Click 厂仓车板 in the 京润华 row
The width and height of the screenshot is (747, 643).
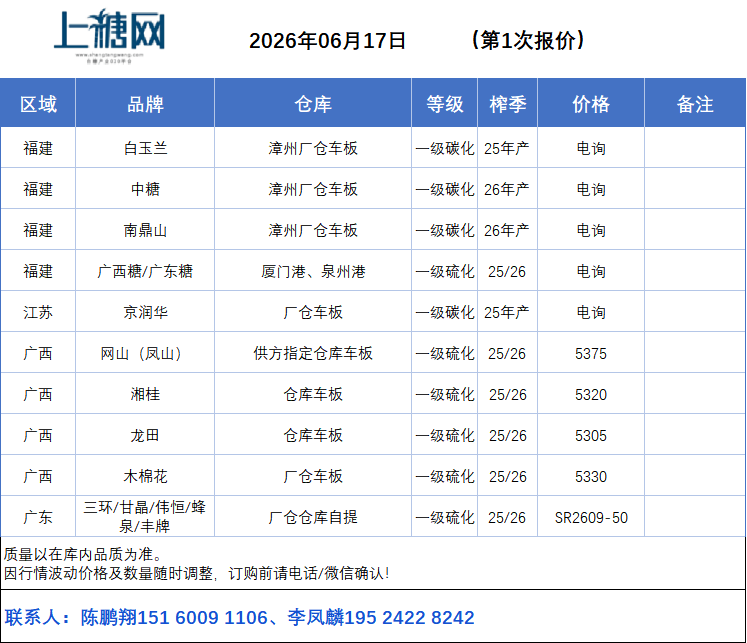(313, 312)
